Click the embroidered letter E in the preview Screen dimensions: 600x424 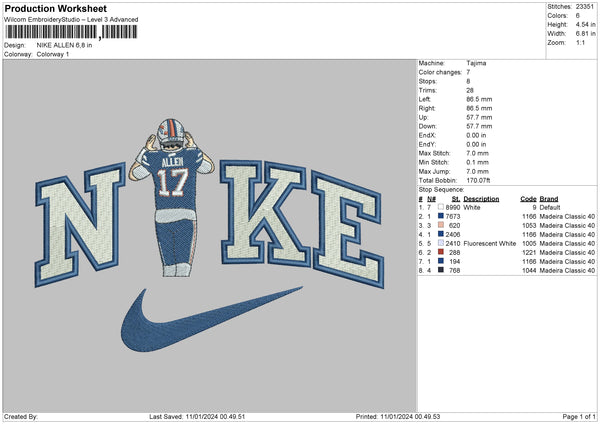(x=347, y=230)
